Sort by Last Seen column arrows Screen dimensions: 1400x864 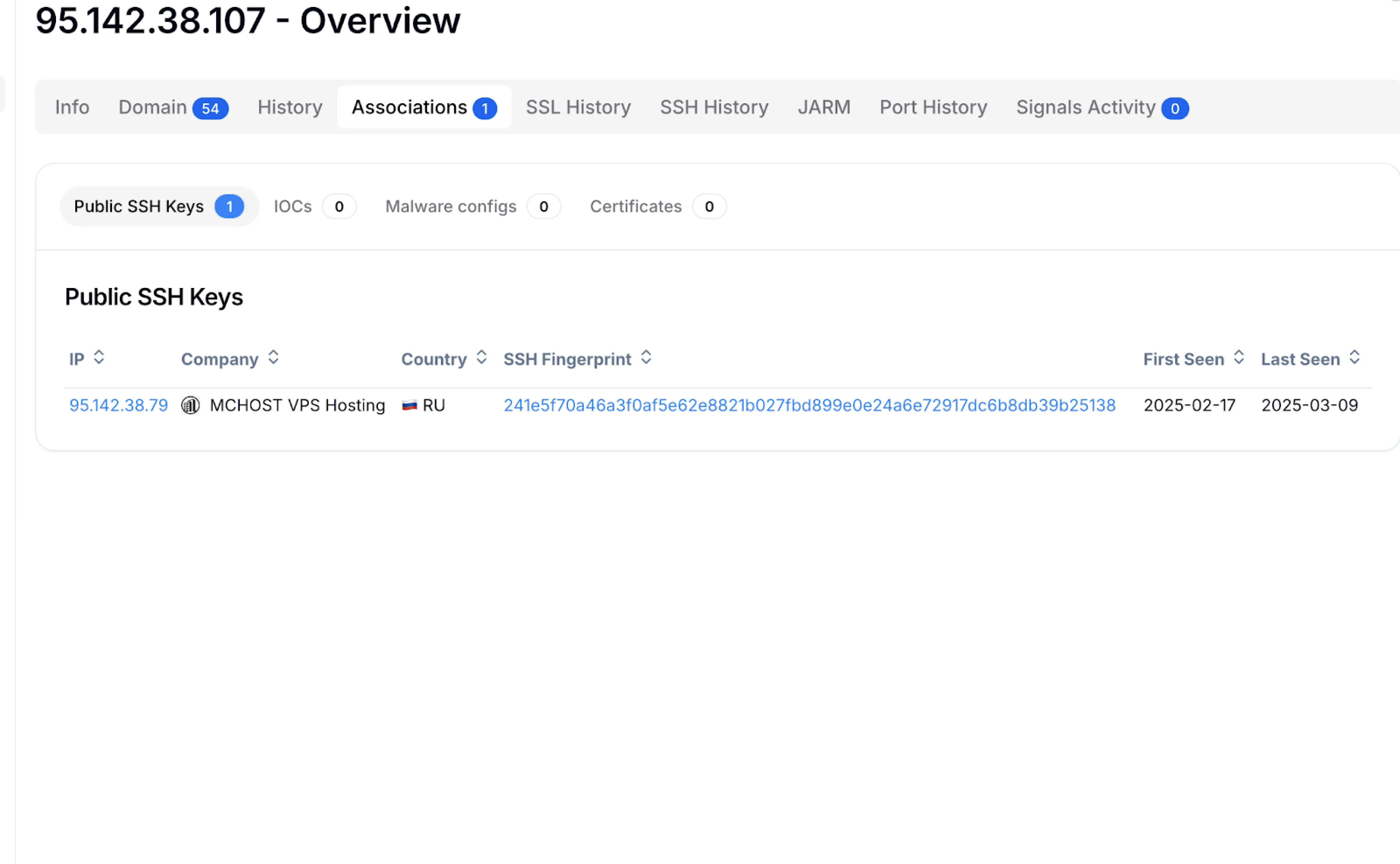1354,358
